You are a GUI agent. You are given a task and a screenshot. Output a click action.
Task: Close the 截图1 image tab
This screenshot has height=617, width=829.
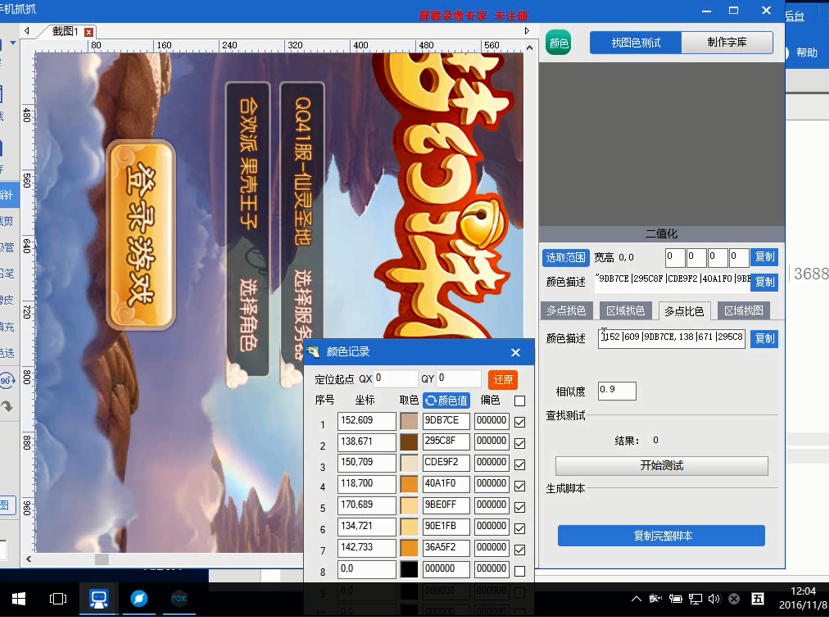(x=88, y=32)
